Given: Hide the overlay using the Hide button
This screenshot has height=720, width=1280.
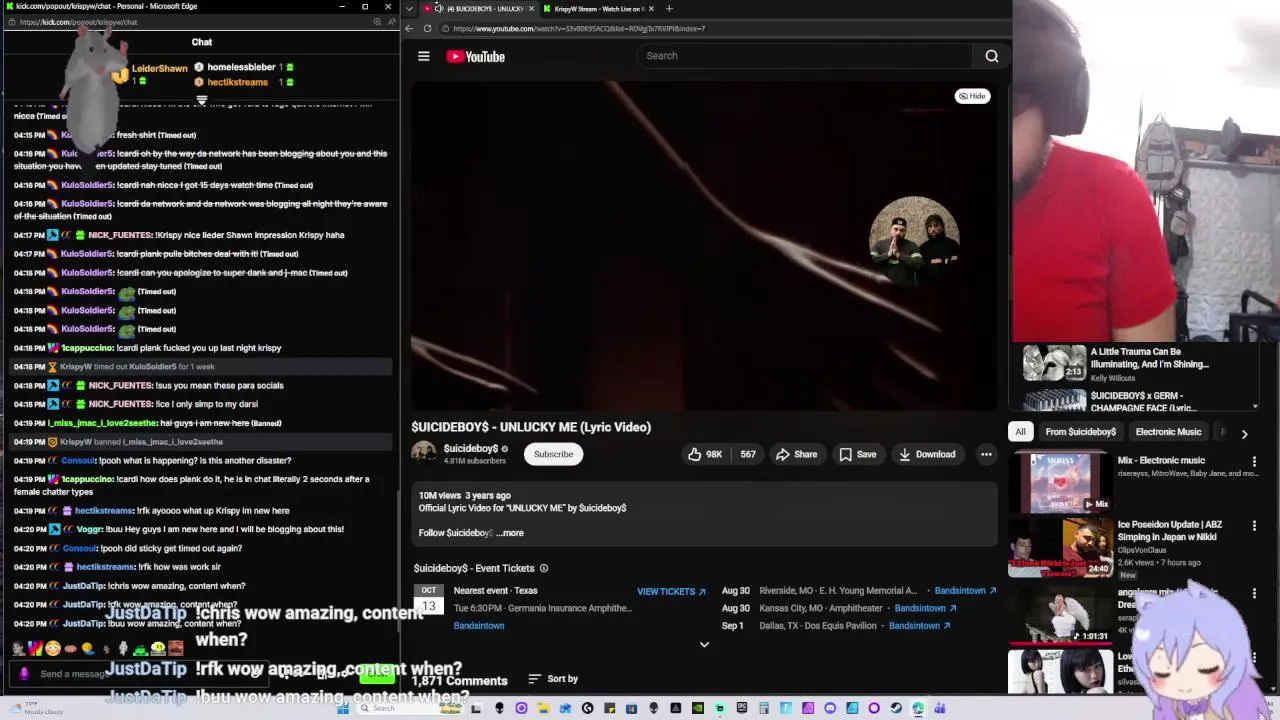Looking at the screenshot, I should point(972,96).
